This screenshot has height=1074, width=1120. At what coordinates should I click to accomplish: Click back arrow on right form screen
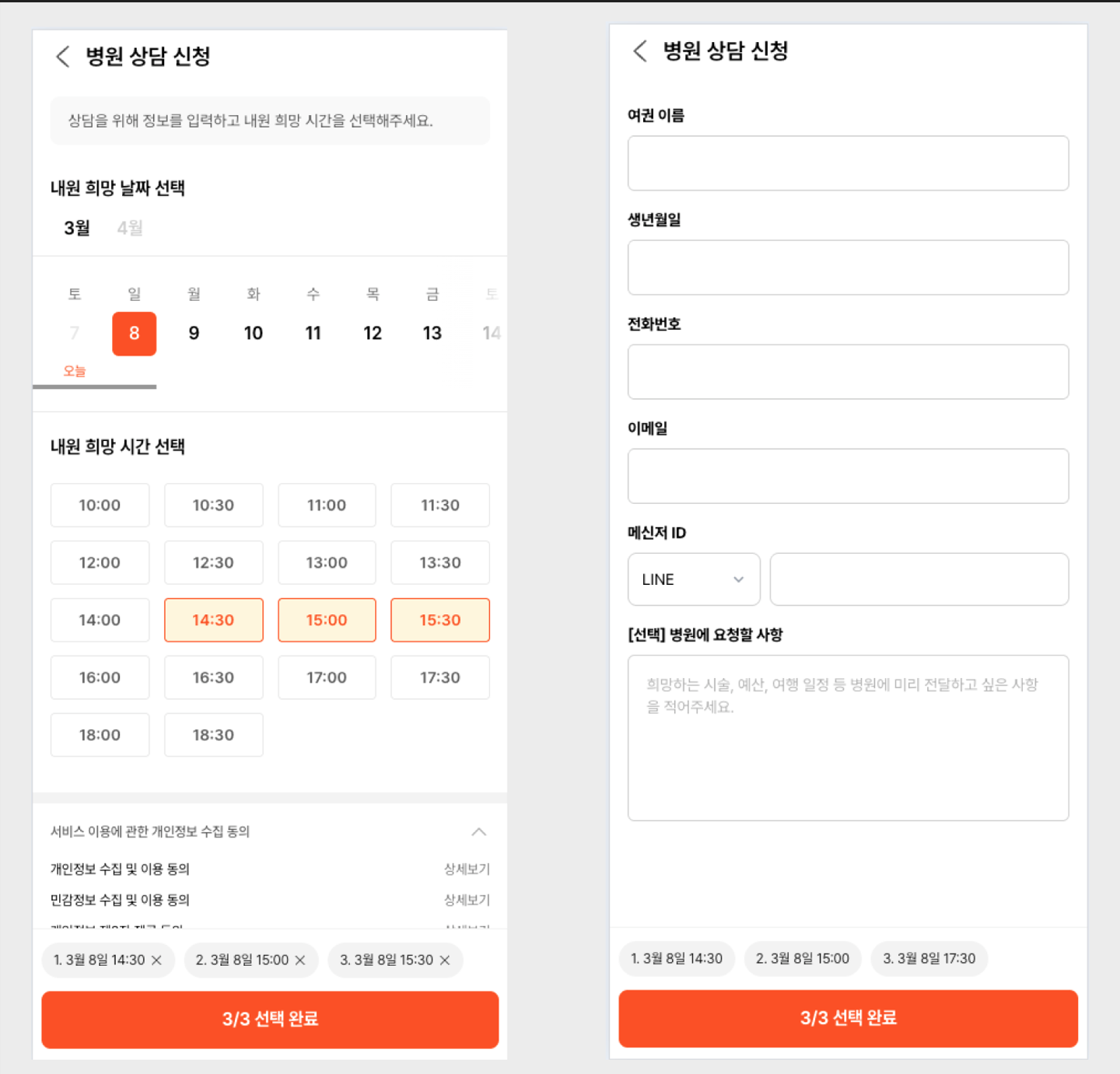coord(640,51)
